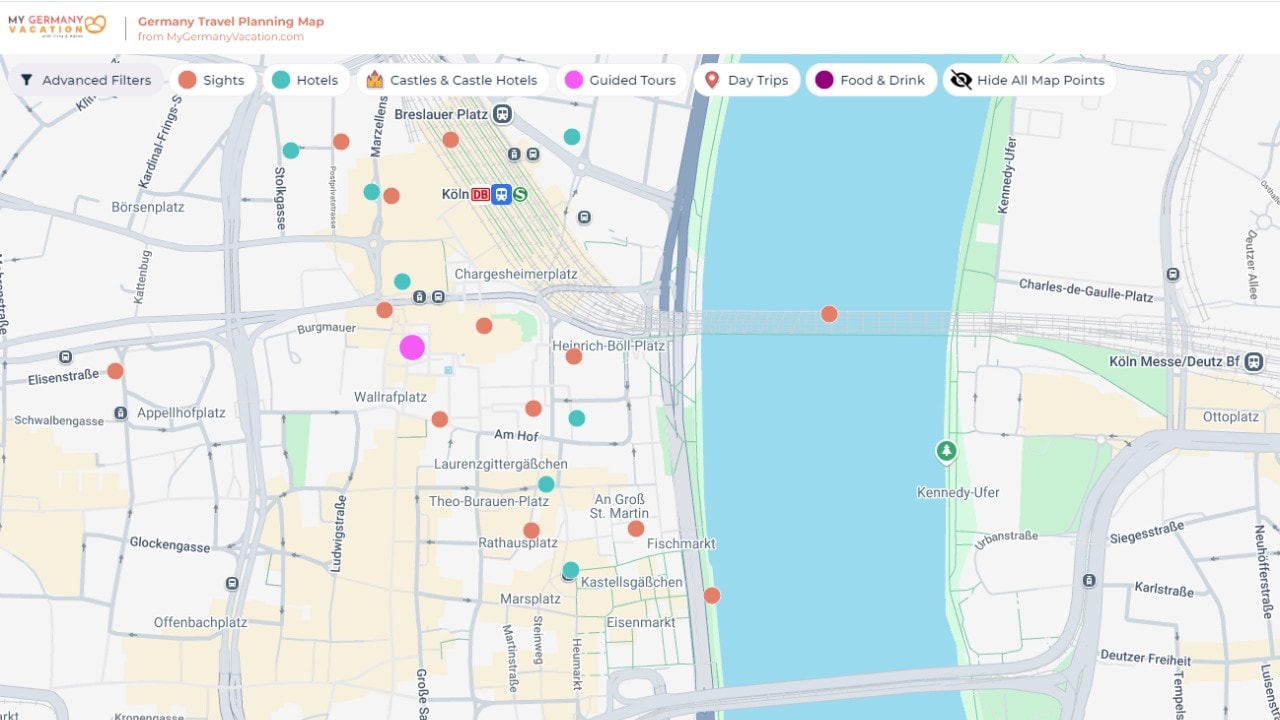Select the sight marker near Eisenstraße
This screenshot has height=720, width=1280.
point(115,371)
